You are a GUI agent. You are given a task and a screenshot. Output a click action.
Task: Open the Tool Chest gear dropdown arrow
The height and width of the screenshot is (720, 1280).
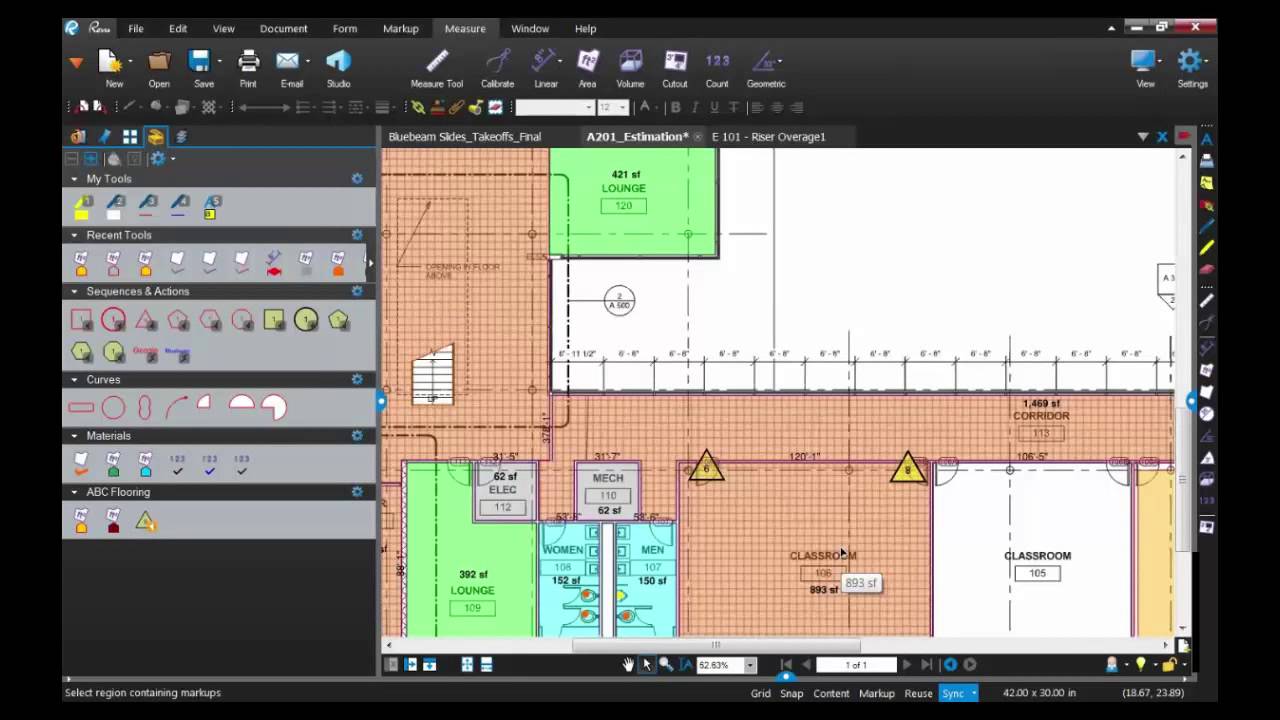coord(173,159)
